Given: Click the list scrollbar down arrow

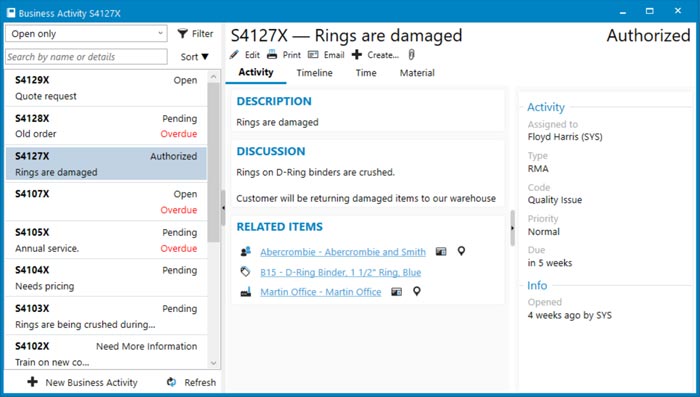Looking at the screenshot, I should click(x=213, y=363).
